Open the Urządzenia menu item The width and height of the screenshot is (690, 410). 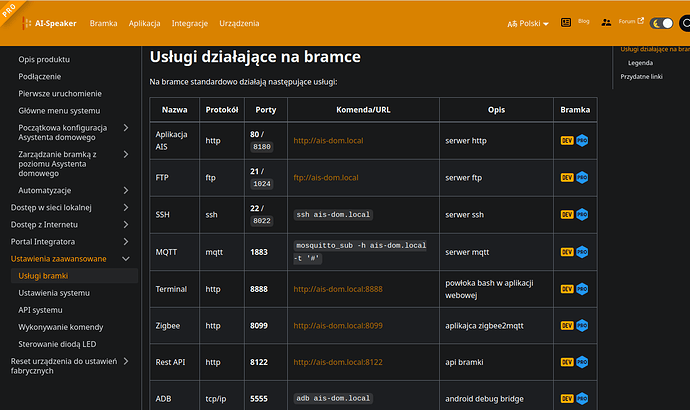tap(239, 22)
